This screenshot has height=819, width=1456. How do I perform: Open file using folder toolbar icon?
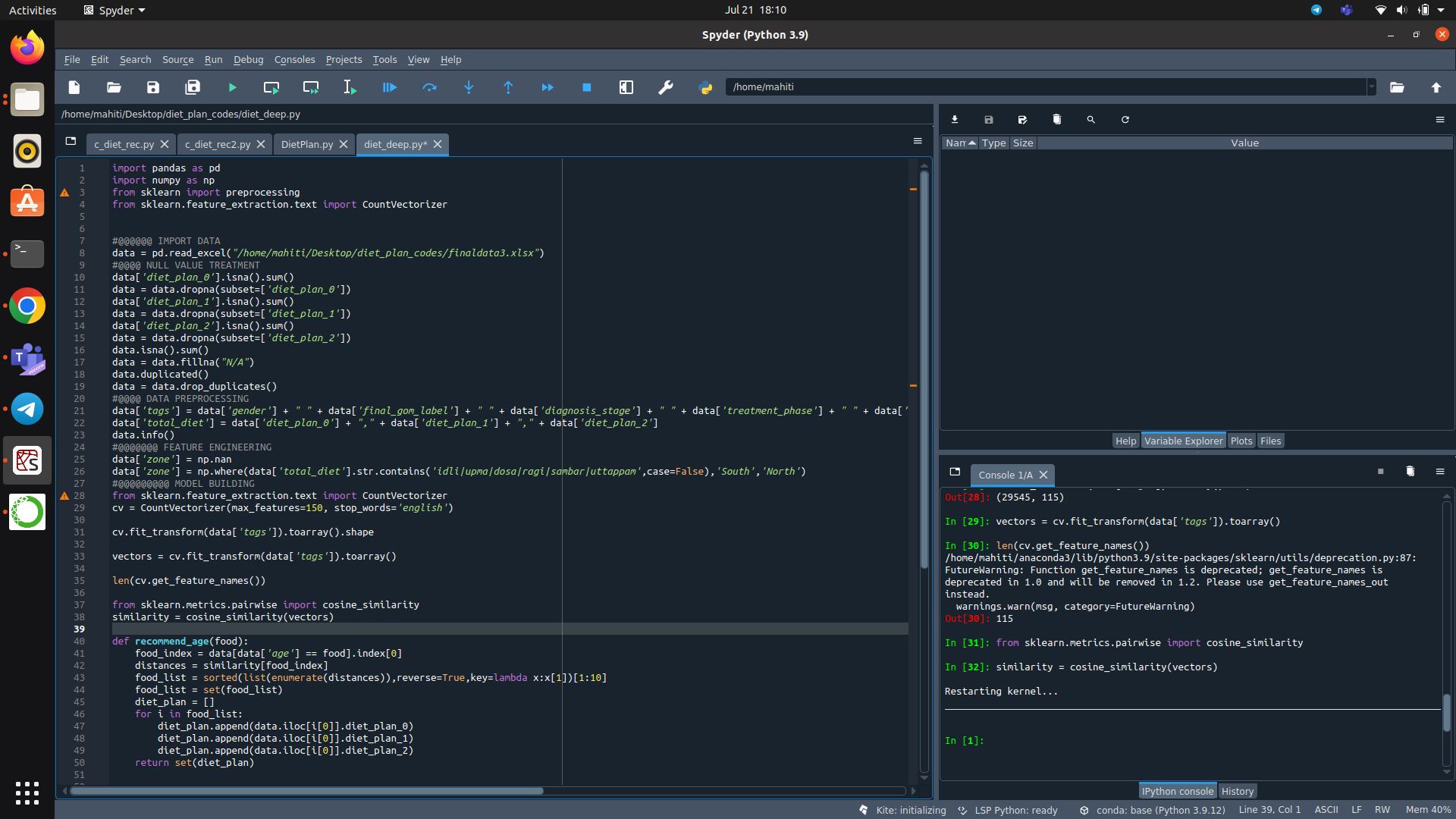pyautogui.click(x=114, y=87)
